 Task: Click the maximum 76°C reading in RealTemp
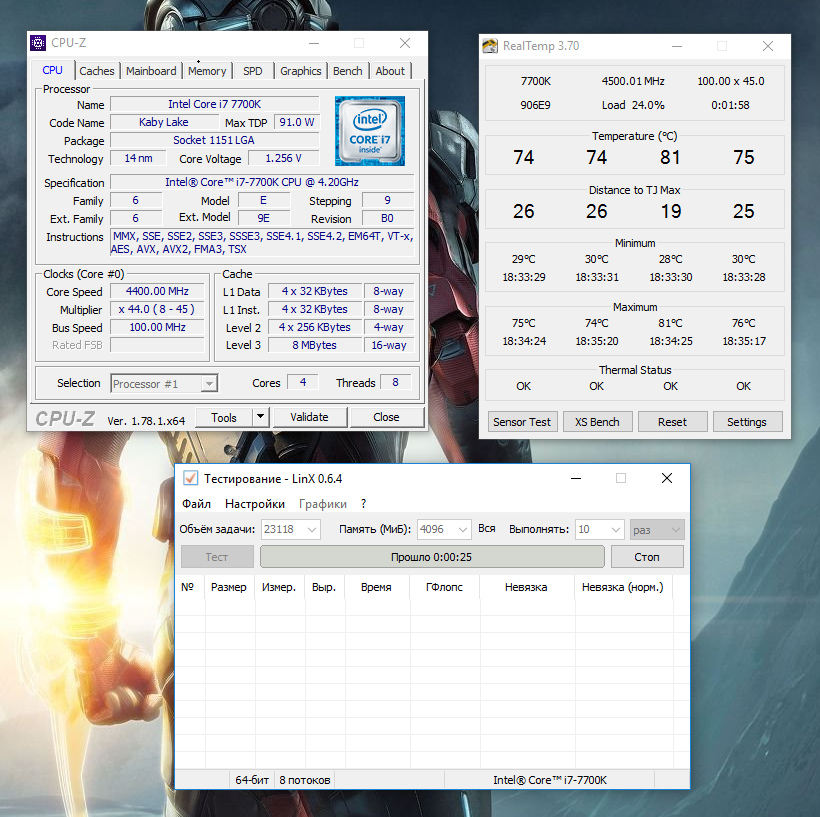[x=744, y=323]
